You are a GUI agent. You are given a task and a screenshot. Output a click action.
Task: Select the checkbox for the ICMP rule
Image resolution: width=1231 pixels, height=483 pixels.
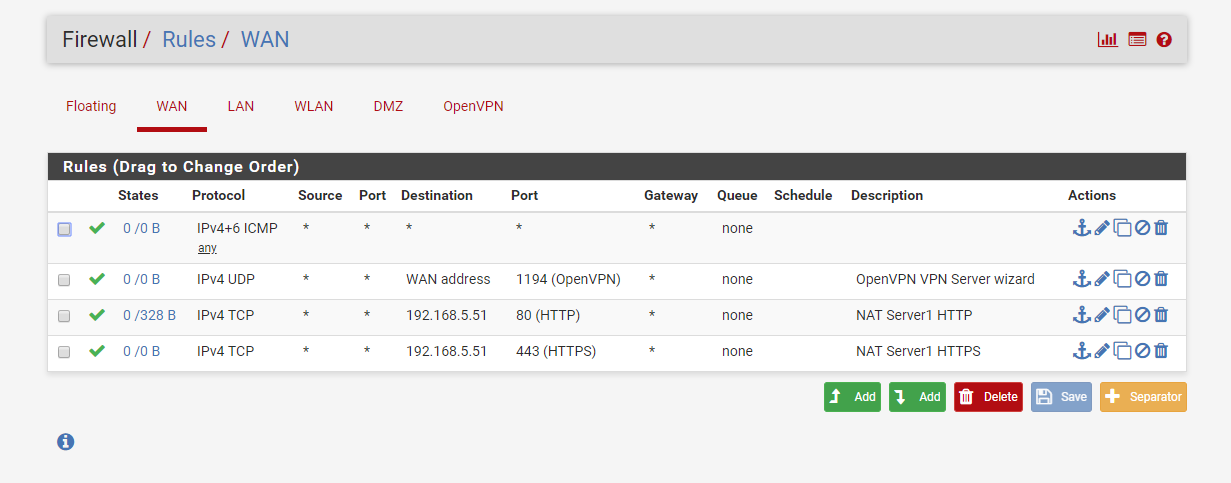point(64,229)
